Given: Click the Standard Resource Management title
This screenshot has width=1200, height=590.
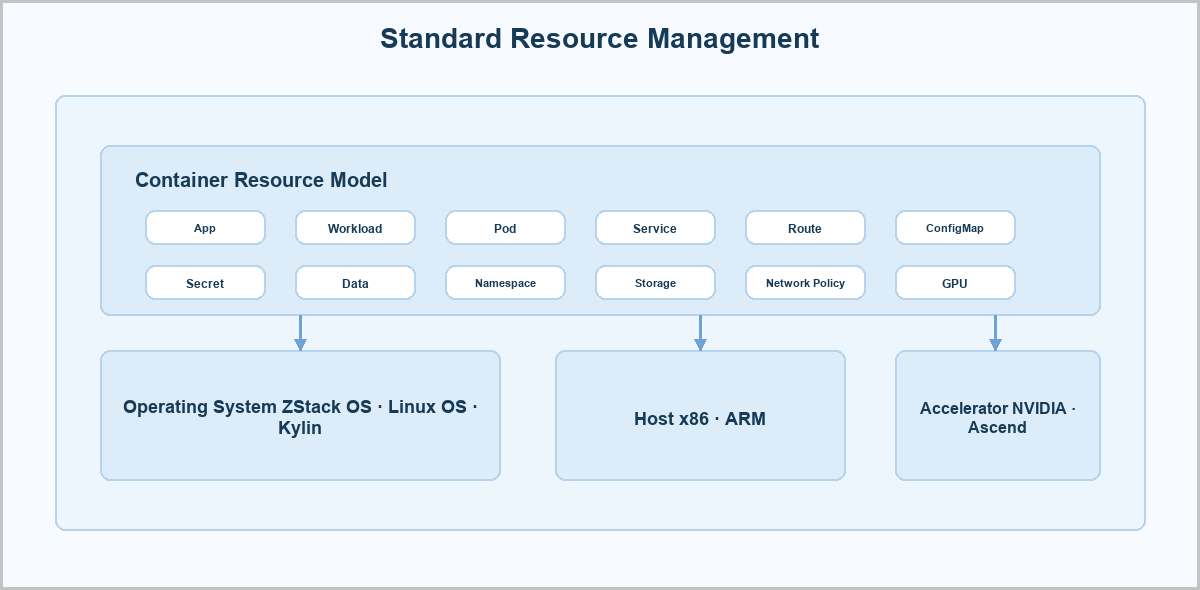Looking at the screenshot, I should [600, 39].
